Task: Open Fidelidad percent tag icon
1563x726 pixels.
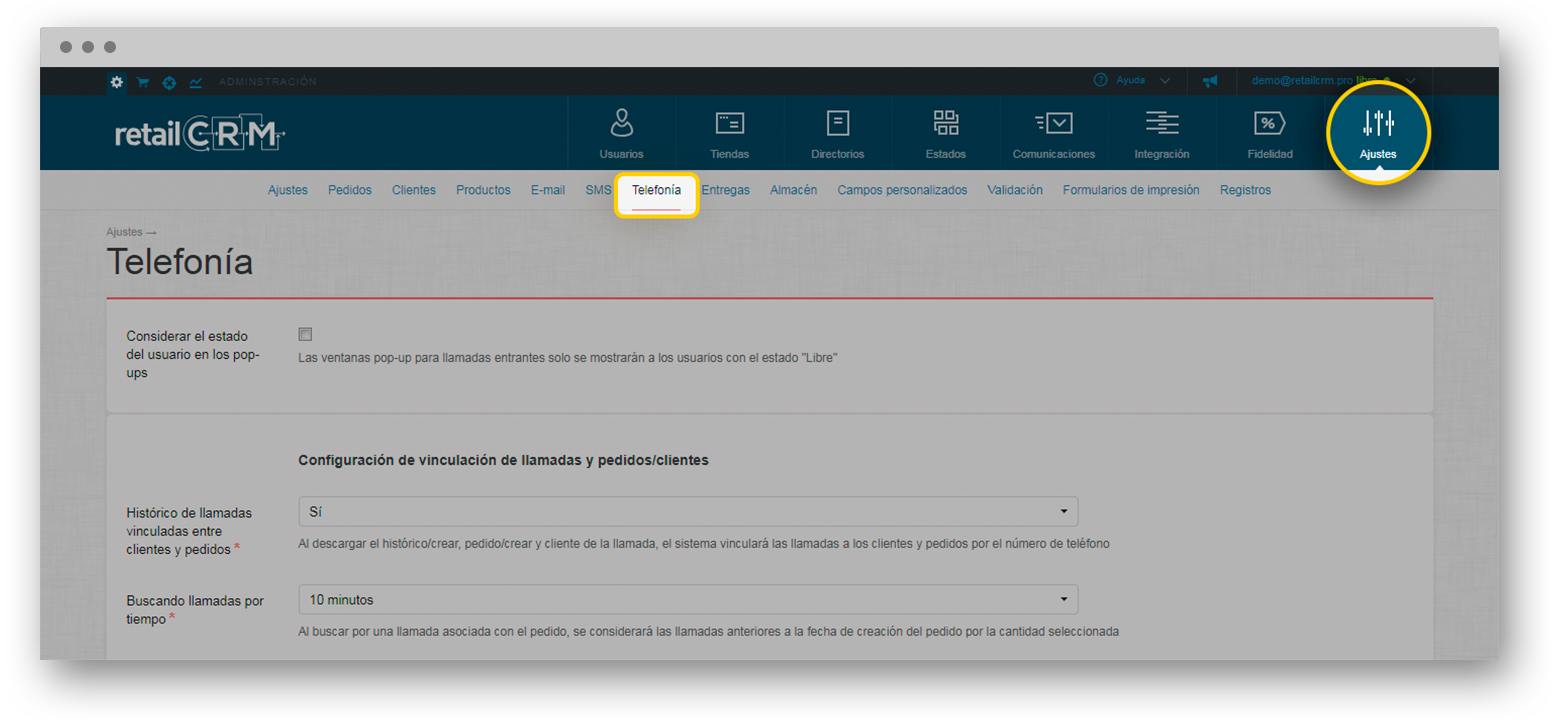Action: point(1270,123)
